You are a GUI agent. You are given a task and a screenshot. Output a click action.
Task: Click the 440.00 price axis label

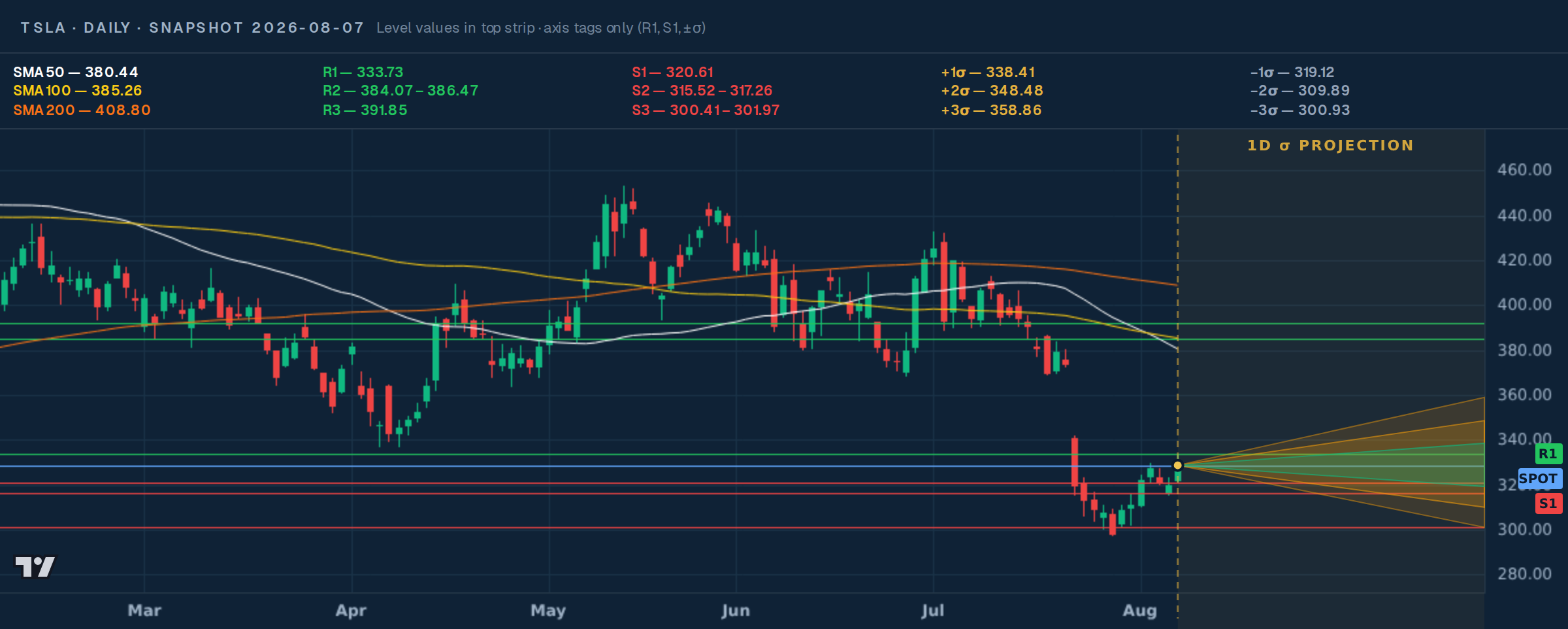pos(1524,215)
